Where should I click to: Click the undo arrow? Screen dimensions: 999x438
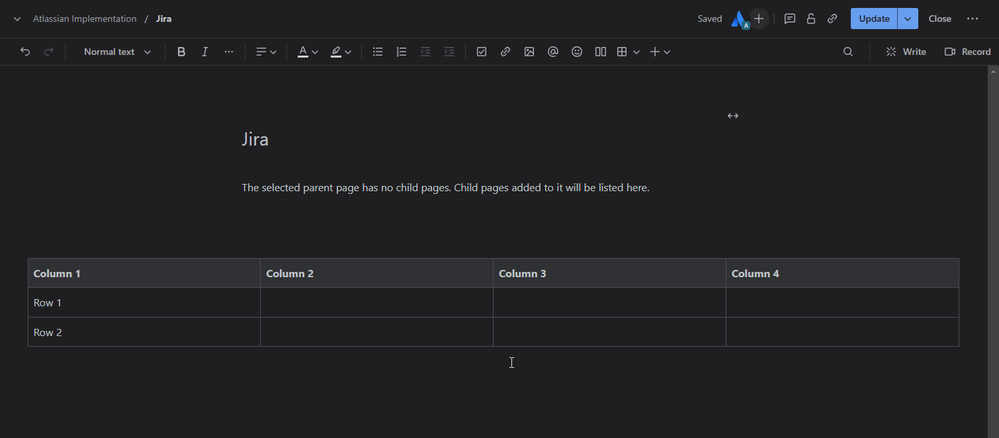(25, 52)
